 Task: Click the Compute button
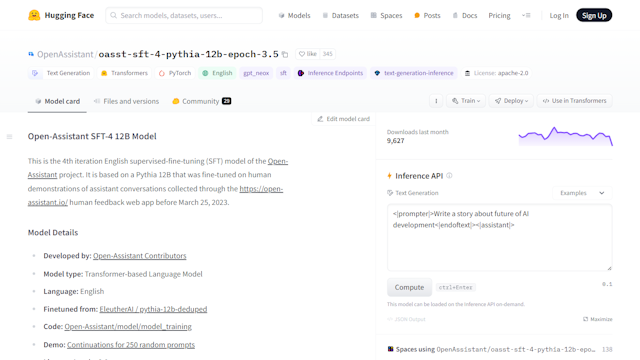coord(409,287)
